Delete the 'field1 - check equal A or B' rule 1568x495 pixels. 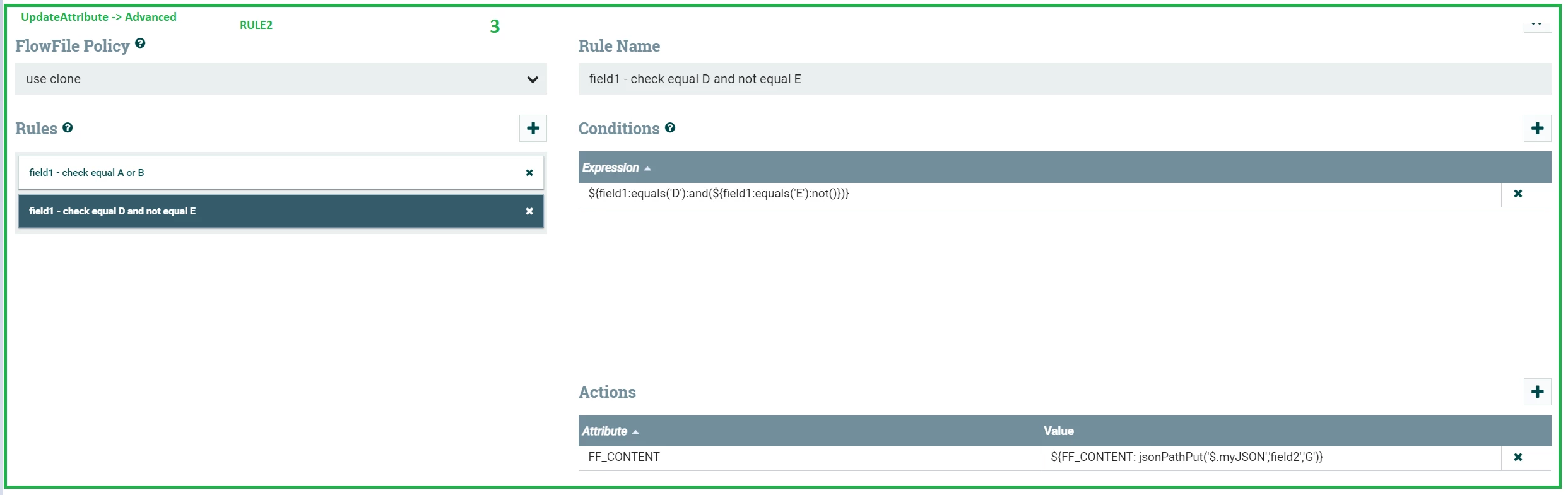click(x=529, y=173)
